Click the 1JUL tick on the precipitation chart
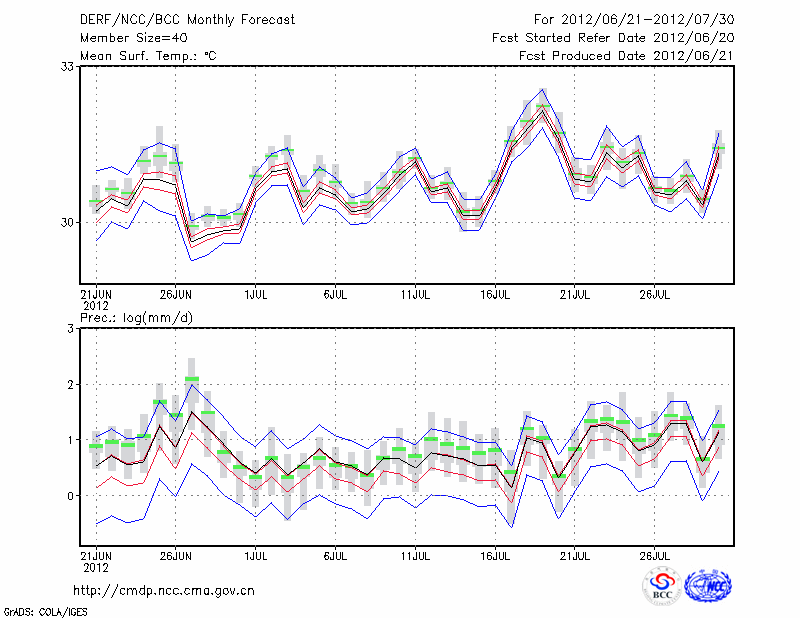 [256, 552]
